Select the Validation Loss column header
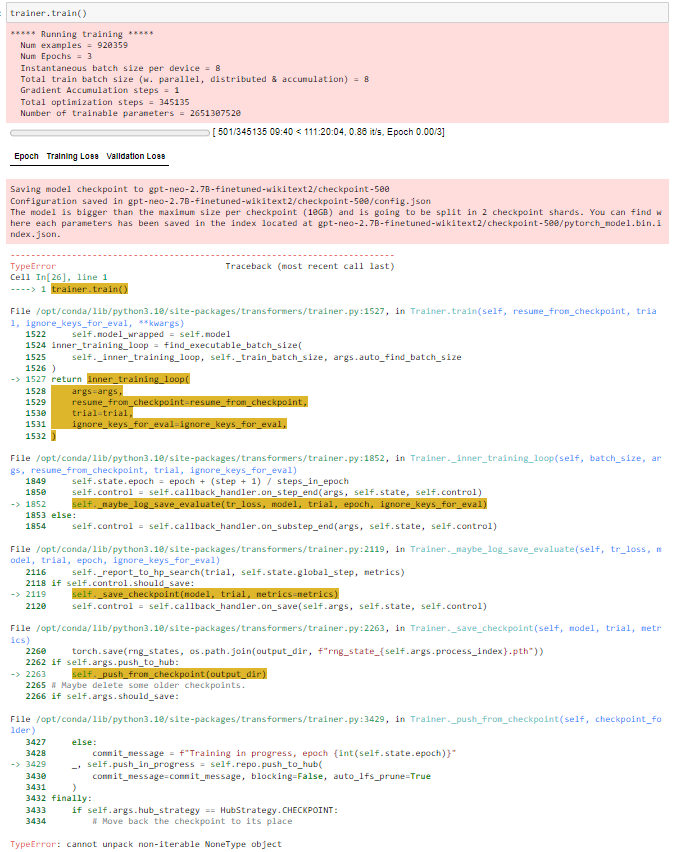675x852 pixels. click(x=135, y=156)
